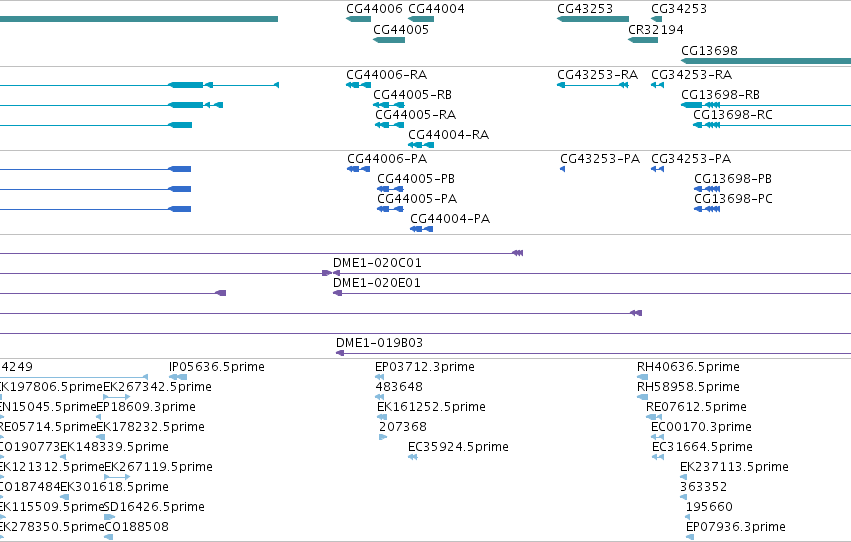Select the EP07936.3prime EST label
This screenshot has width=851, height=542.
[736, 527]
